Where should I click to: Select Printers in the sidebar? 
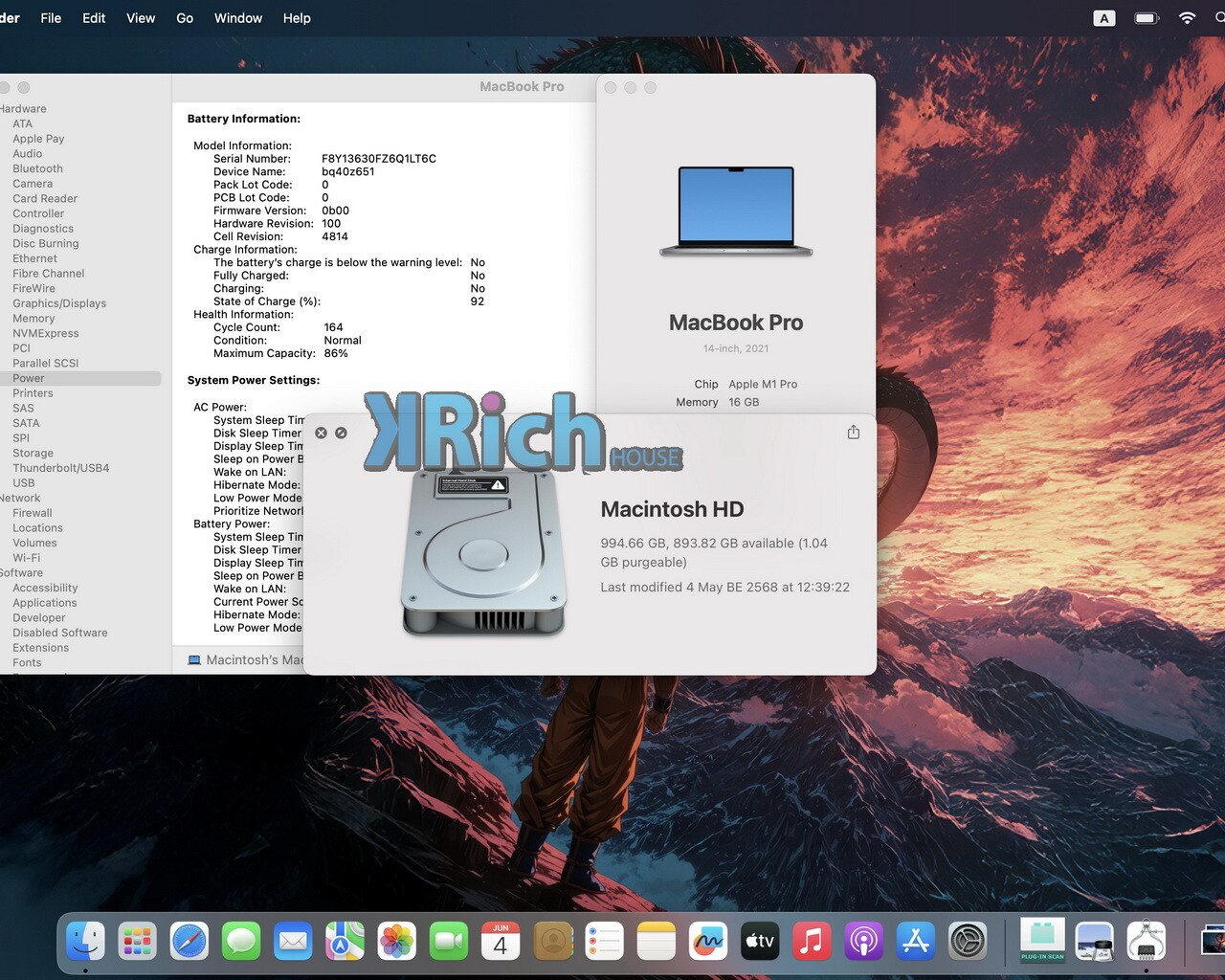(33, 392)
